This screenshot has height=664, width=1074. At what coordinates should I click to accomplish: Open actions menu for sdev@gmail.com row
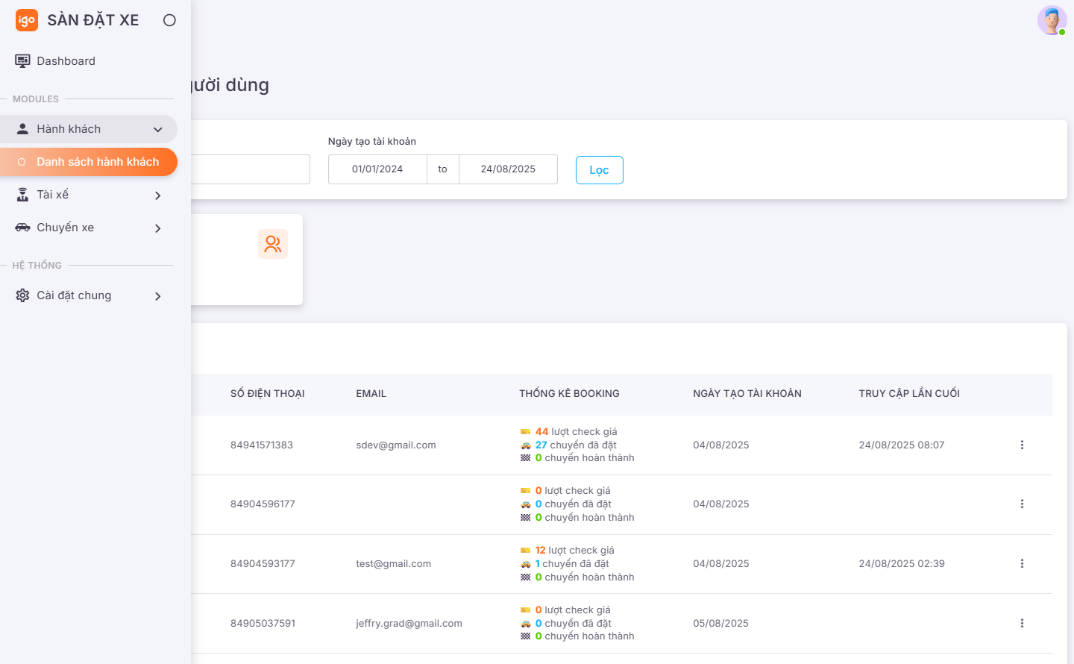click(x=1021, y=445)
